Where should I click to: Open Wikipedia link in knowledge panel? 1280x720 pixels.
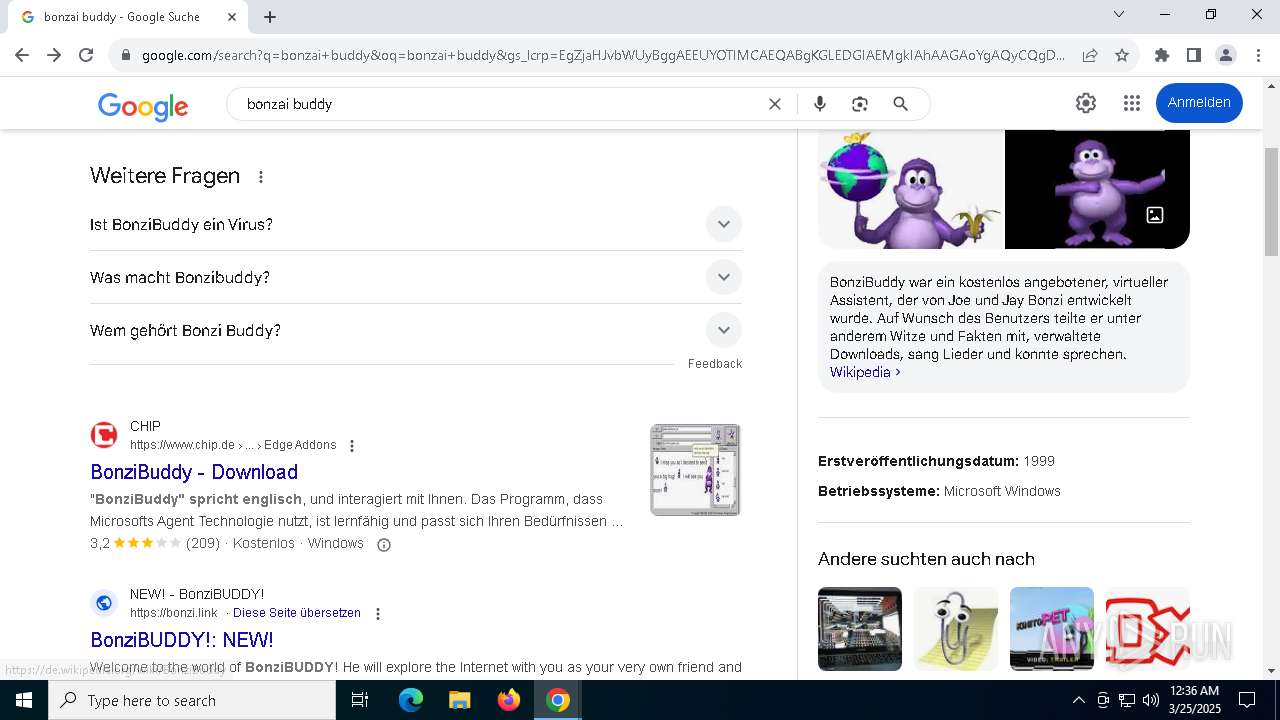tap(865, 372)
